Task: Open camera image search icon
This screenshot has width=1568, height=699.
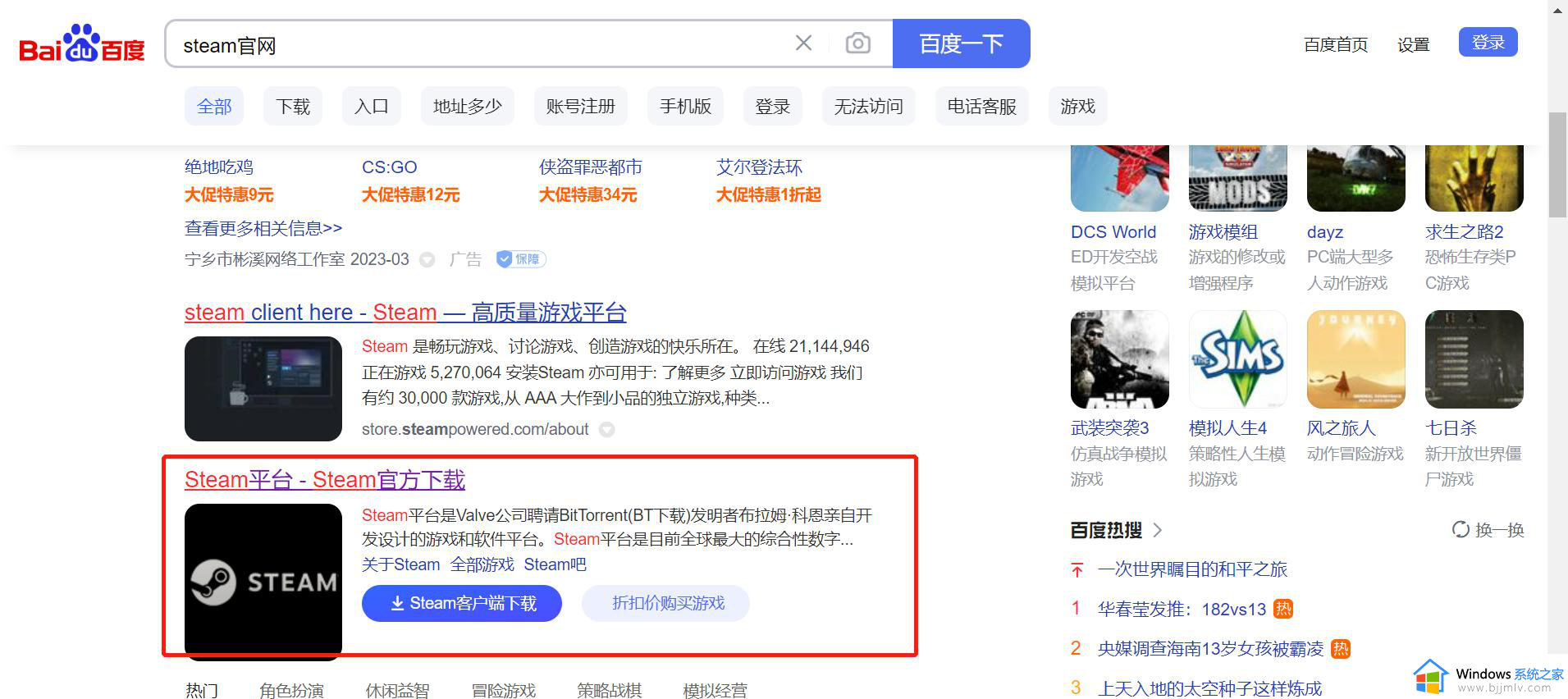Action: [858, 43]
